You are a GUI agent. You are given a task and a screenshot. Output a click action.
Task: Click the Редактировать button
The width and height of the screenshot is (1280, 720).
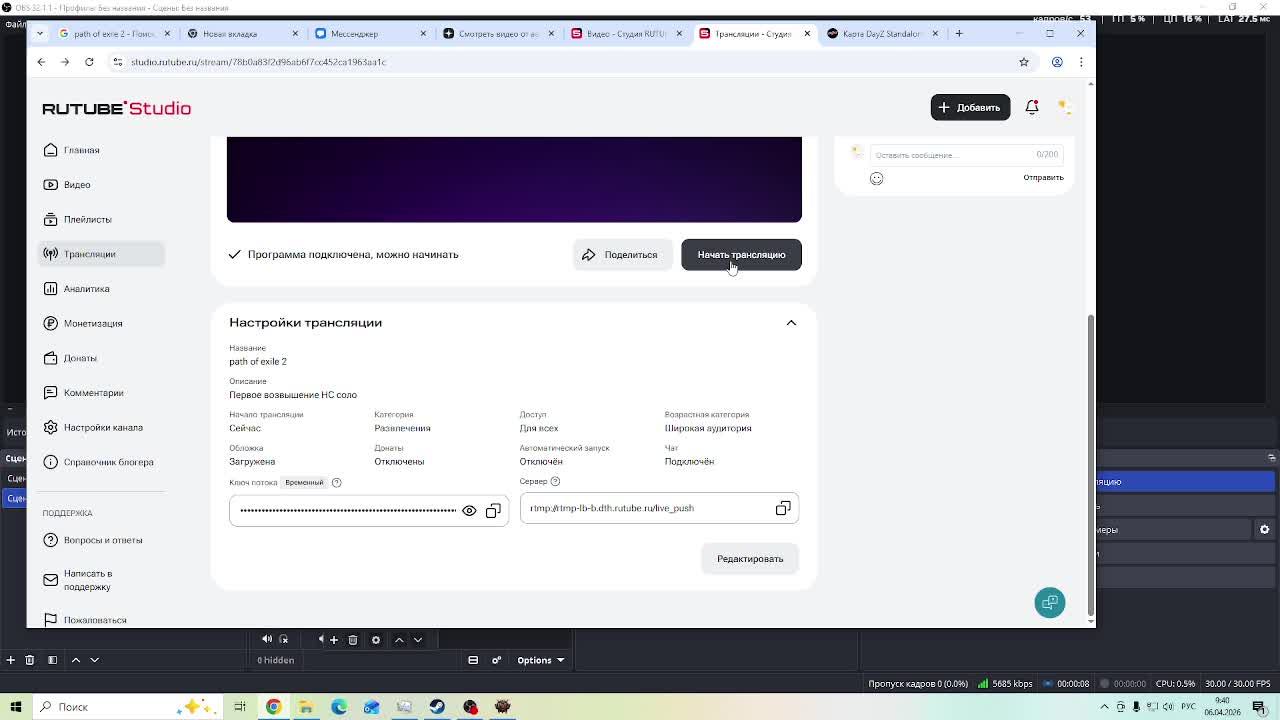coord(750,559)
